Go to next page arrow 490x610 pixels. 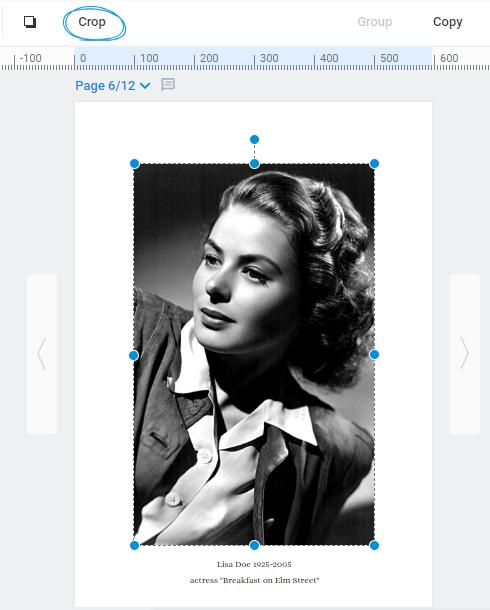coord(465,354)
